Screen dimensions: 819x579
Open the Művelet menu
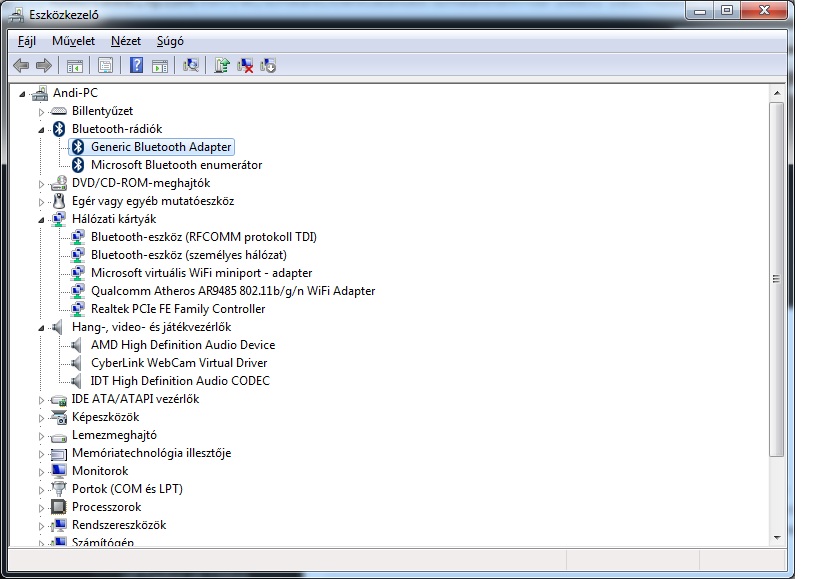pyautogui.click(x=73, y=41)
